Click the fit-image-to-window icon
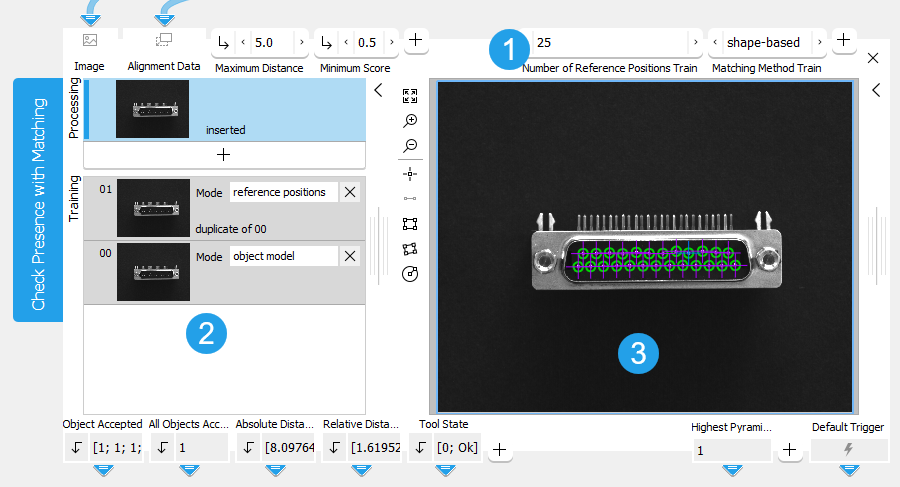This screenshot has height=487, width=900. [410, 96]
